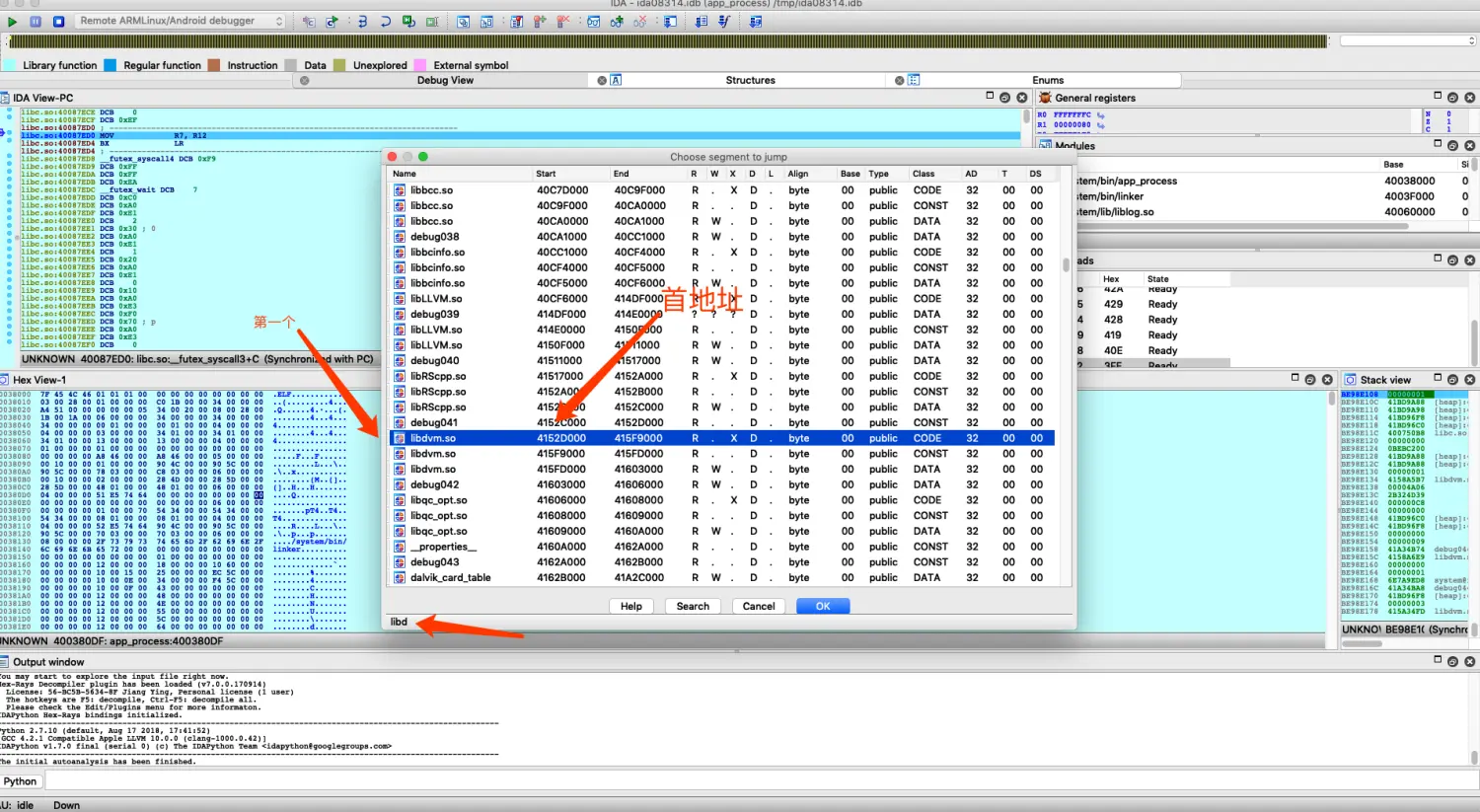Select the debug038 segment row
Image resolution: width=1480 pixels, height=812 pixels.
coord(722,237)
